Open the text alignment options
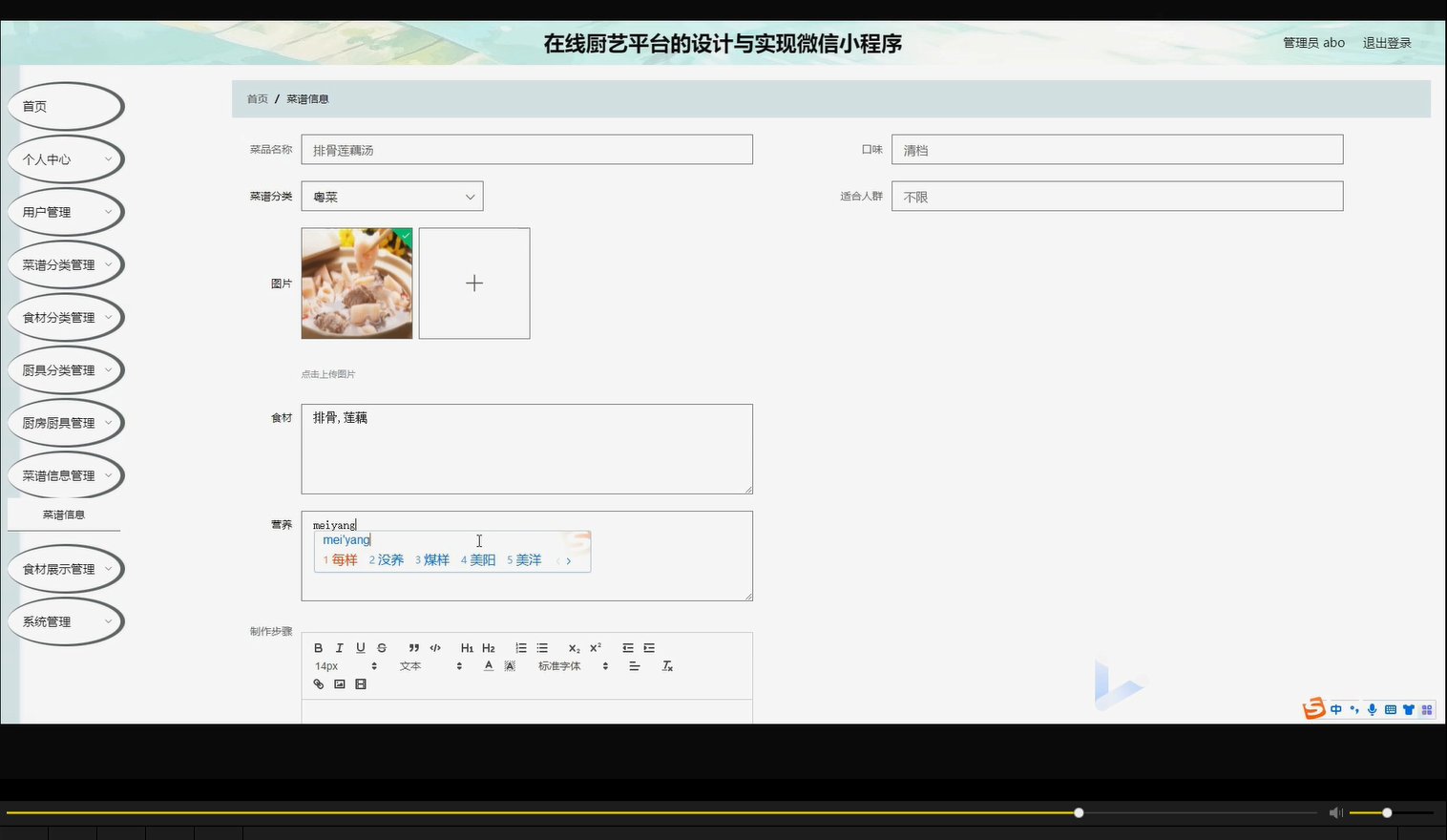The height and width of the screenshot is (840, 1447). (634, 666)
